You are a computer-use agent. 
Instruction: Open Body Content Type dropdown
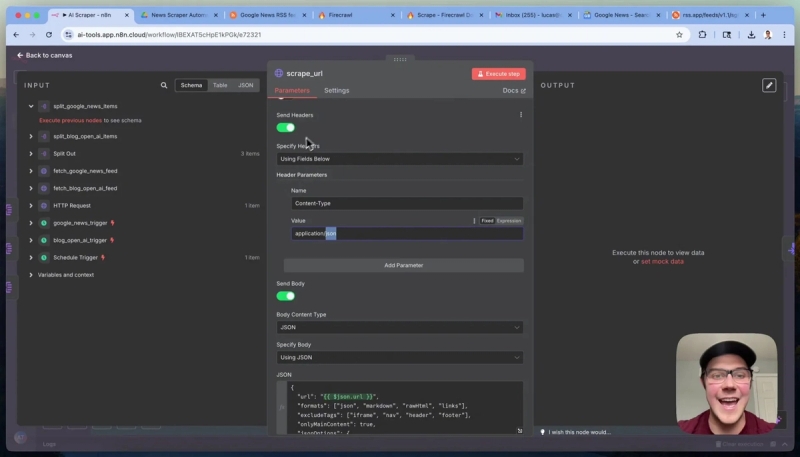[400, 327]
